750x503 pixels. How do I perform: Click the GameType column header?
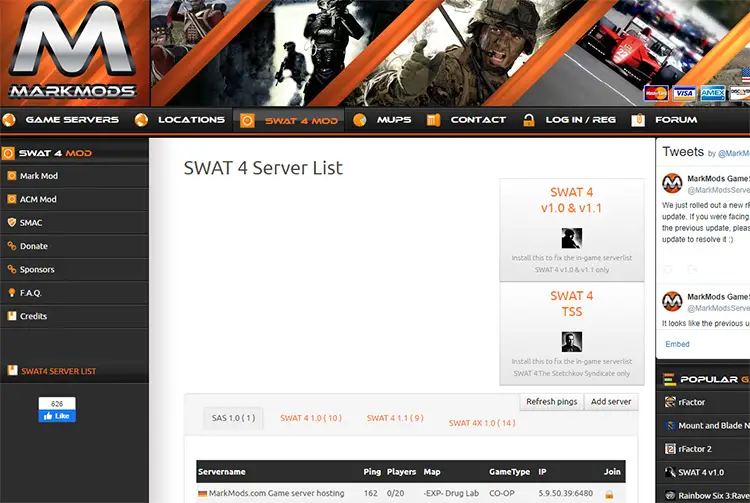pos(509,472)
